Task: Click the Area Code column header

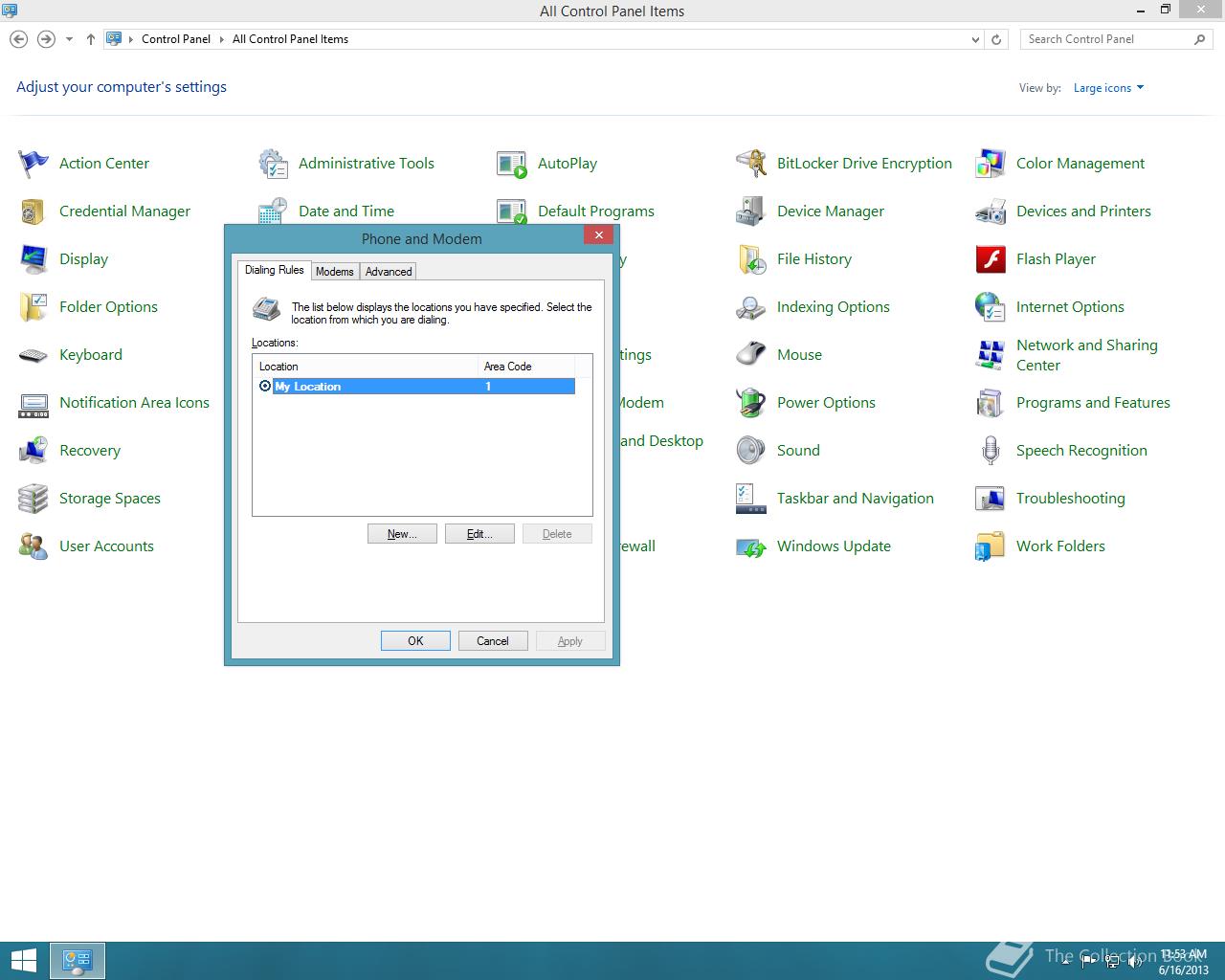Action: [x=525, y=367]
